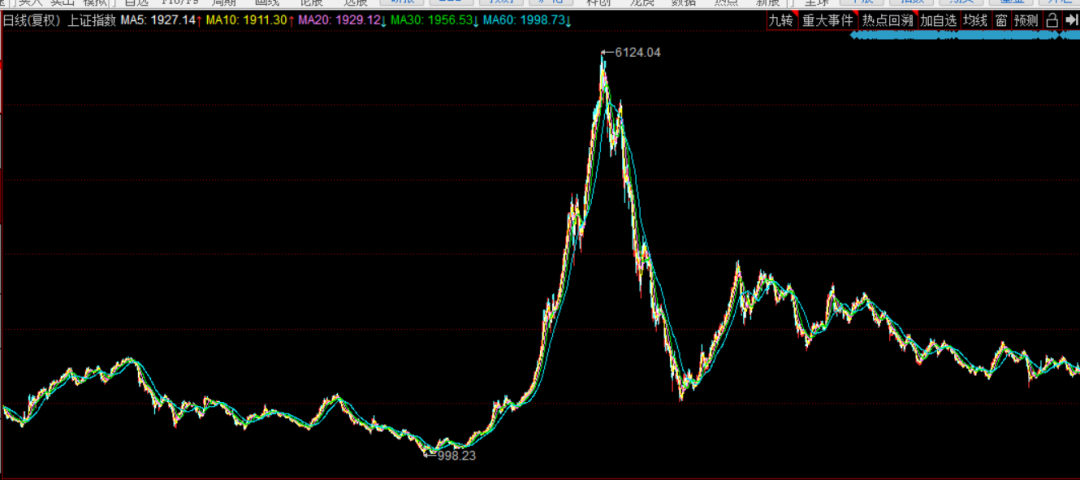Image resolution: width=1080 pixels, height=480 pixels.
Task: Select the MA20 1929.12 value
Action: pyautogui.click(x=342, y=21)
